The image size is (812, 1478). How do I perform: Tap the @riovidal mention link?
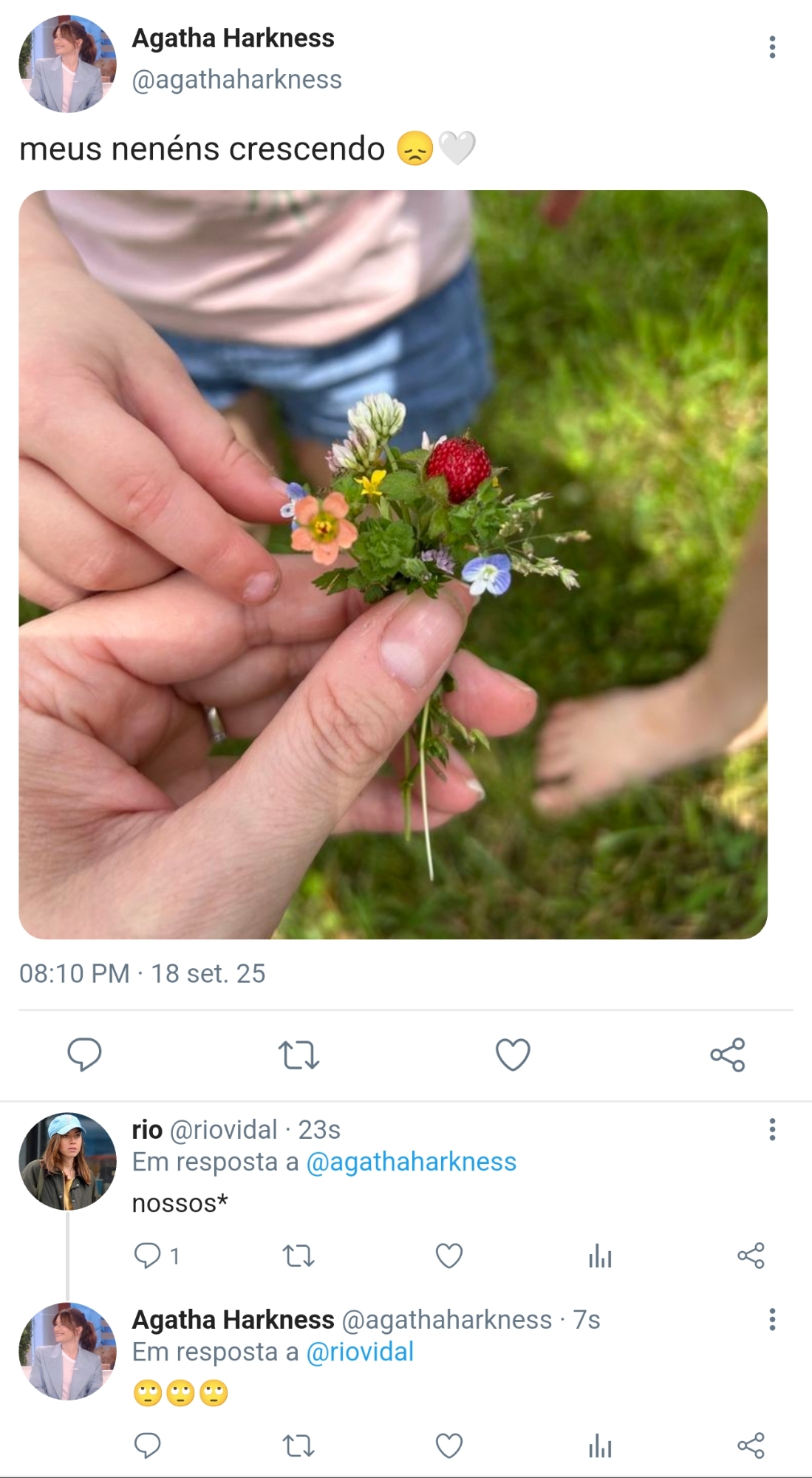(x=360, y=1352)
